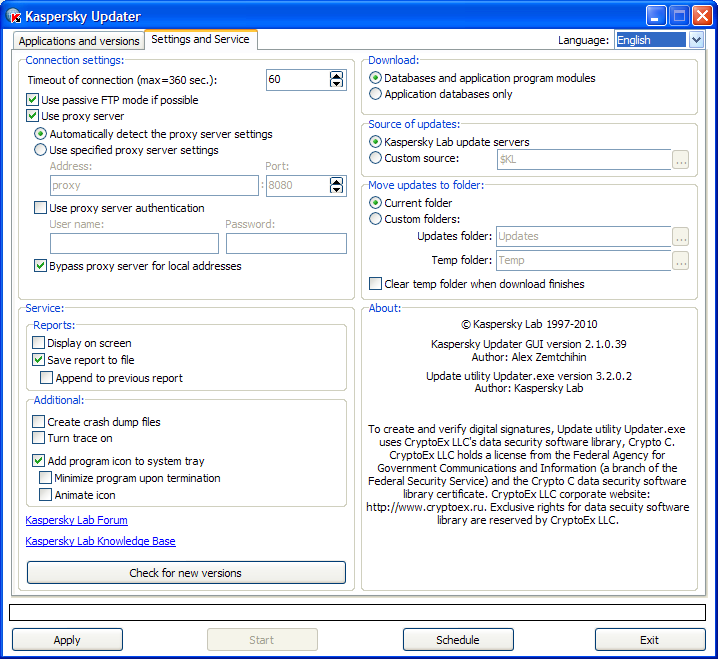
Task: Click GUI version 2.1.0.39 text
Action: coord(528,344)
